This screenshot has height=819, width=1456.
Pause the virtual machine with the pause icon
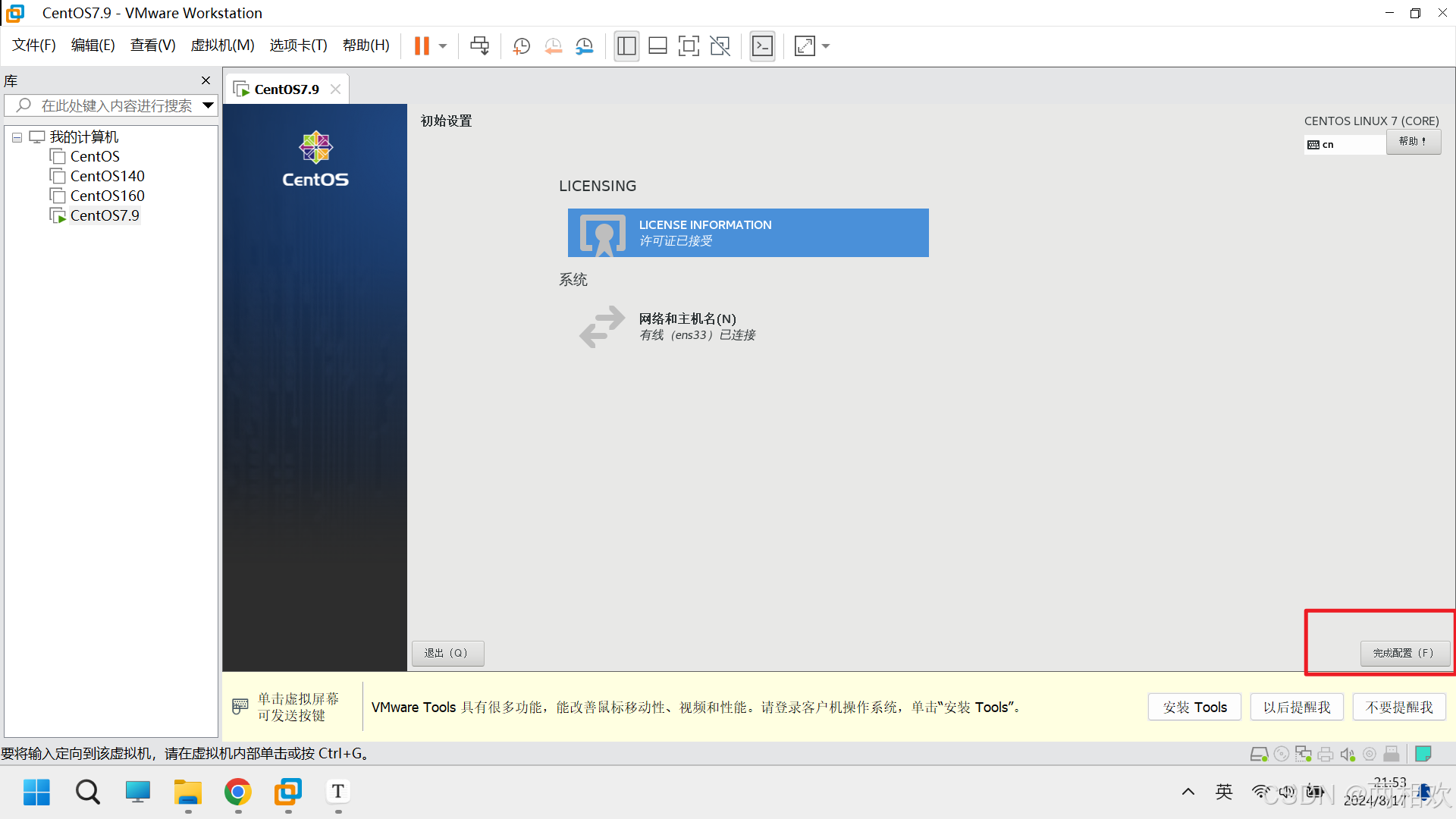(422, 46)
